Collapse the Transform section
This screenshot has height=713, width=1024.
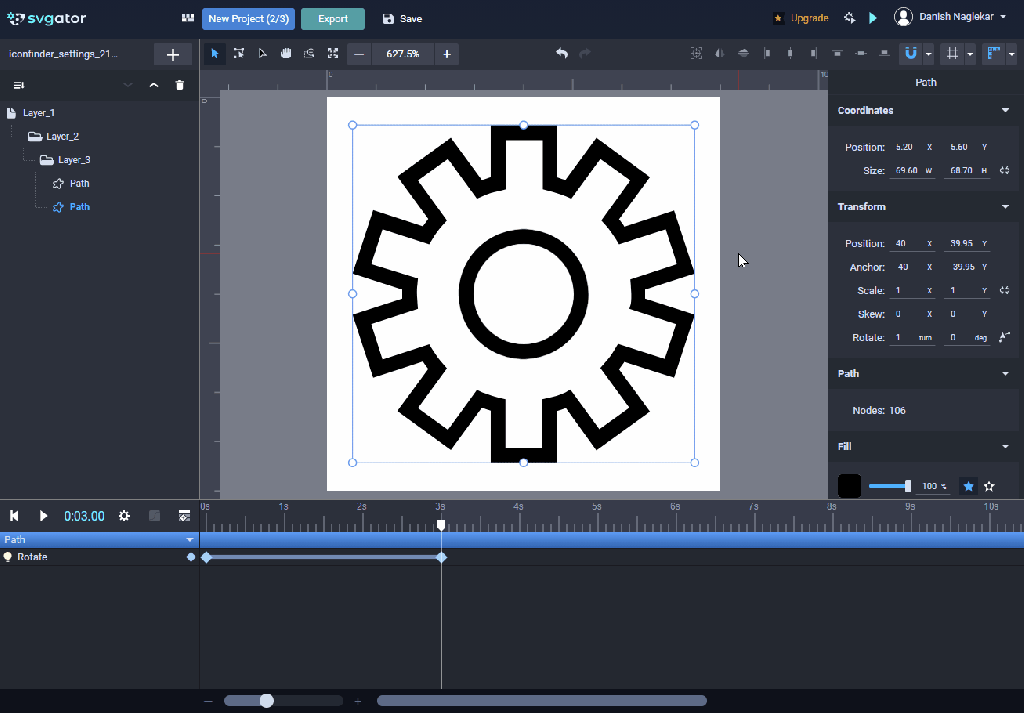pyautogui.click(x=1005, y=207)
